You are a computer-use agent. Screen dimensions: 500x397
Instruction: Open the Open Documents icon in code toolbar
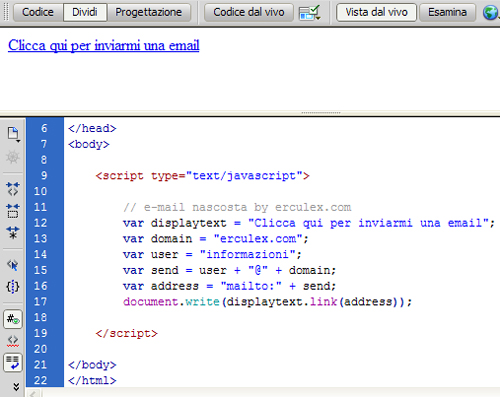13,134
